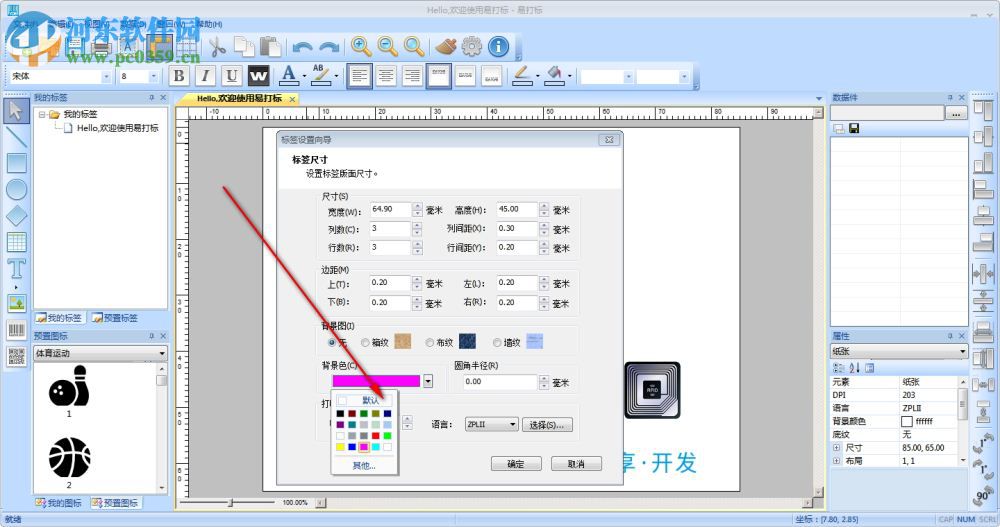Click the 选择(S)... button
Viewport: 1000px width, 527px height.
coord(547,424)
